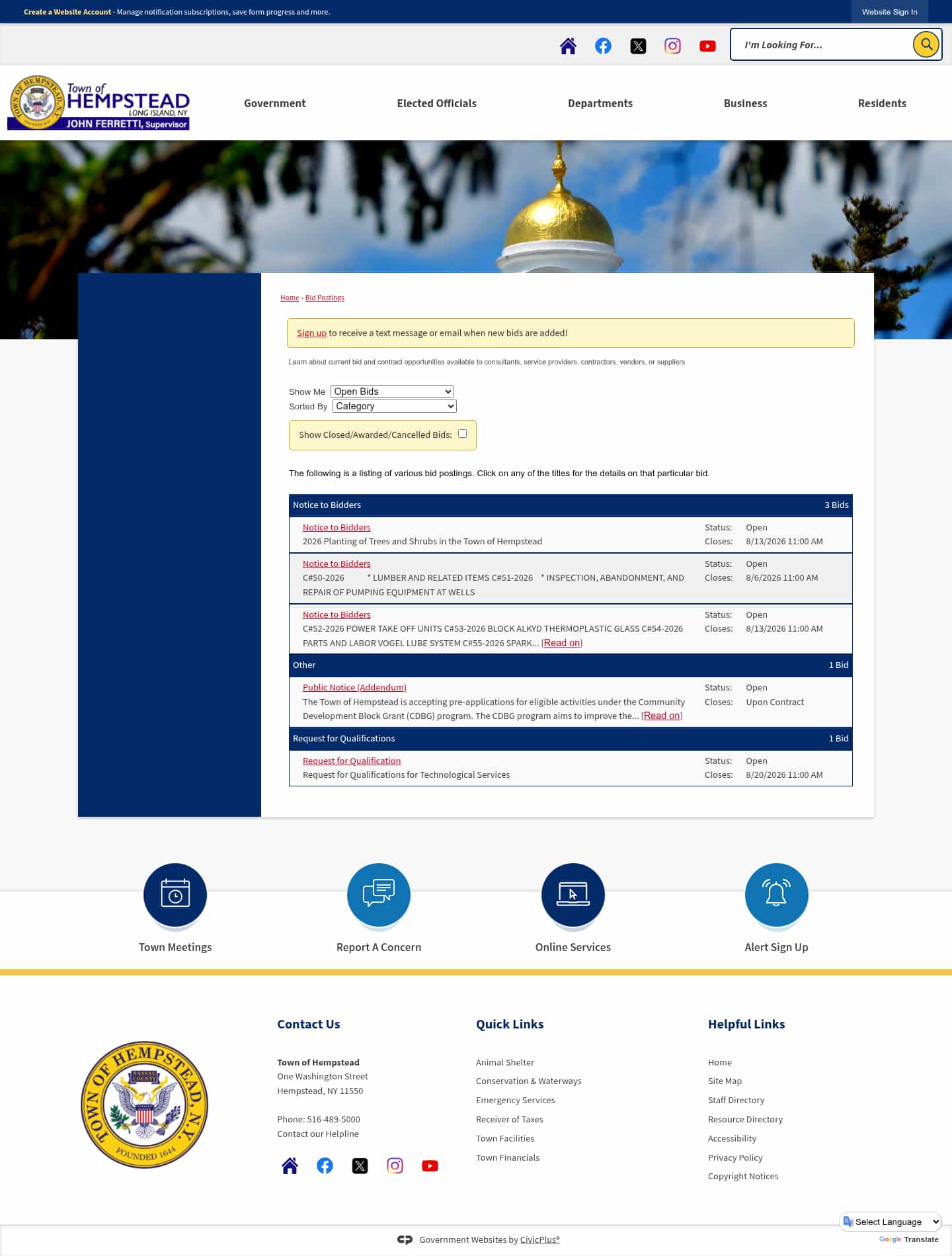Screen dimensions: 952x1256
Task: Open the Business menu
Action: [x=746, y=103]
